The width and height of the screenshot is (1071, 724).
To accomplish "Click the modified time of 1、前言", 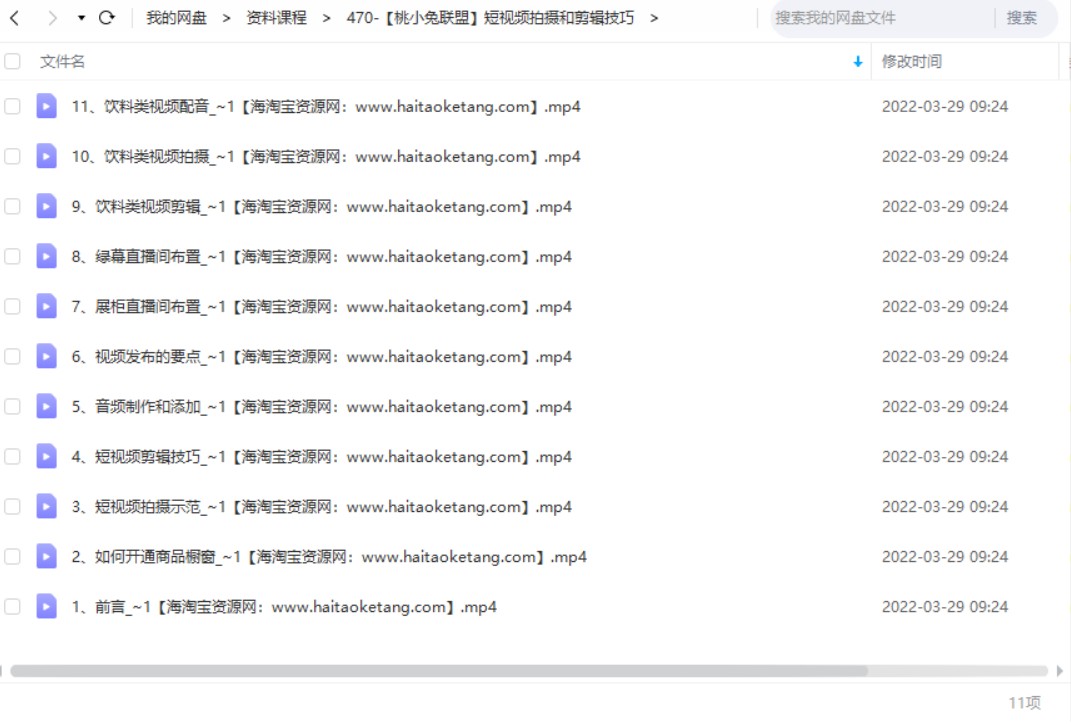I will pyautogui.click(x=945, y=607).
